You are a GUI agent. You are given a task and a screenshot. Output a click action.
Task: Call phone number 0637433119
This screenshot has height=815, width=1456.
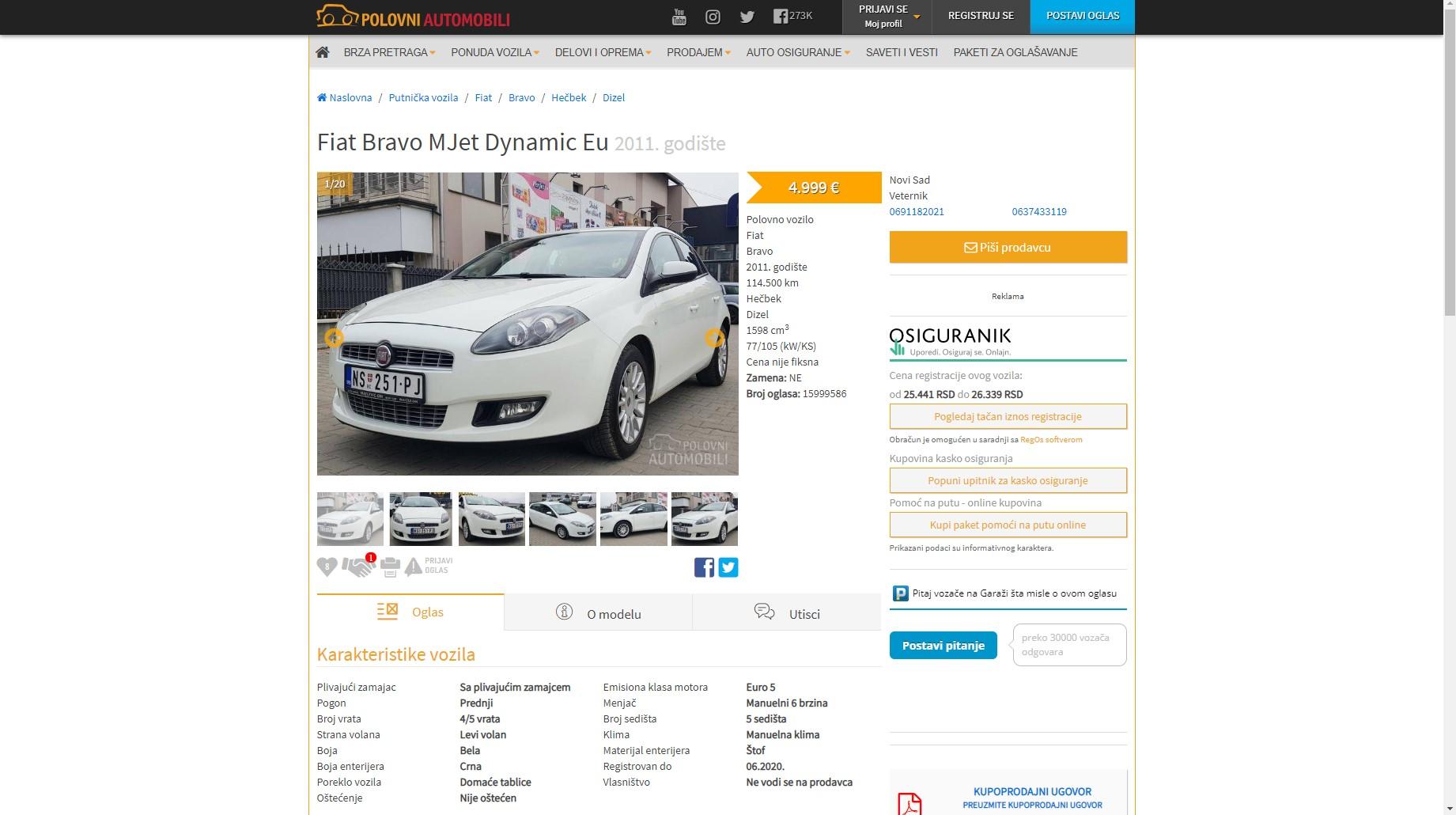1039,211
